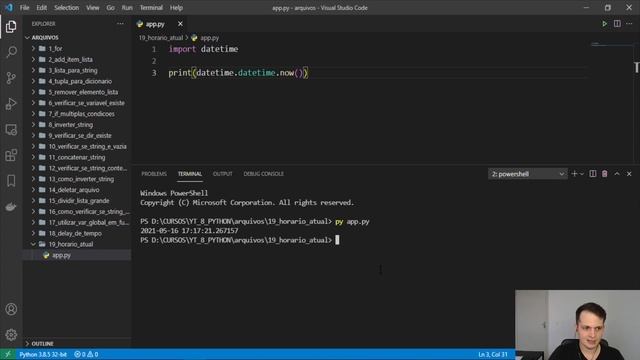The image size is (640, 360).
Task: Open the Explorer view in activity bar
Action: coord(11,27)
